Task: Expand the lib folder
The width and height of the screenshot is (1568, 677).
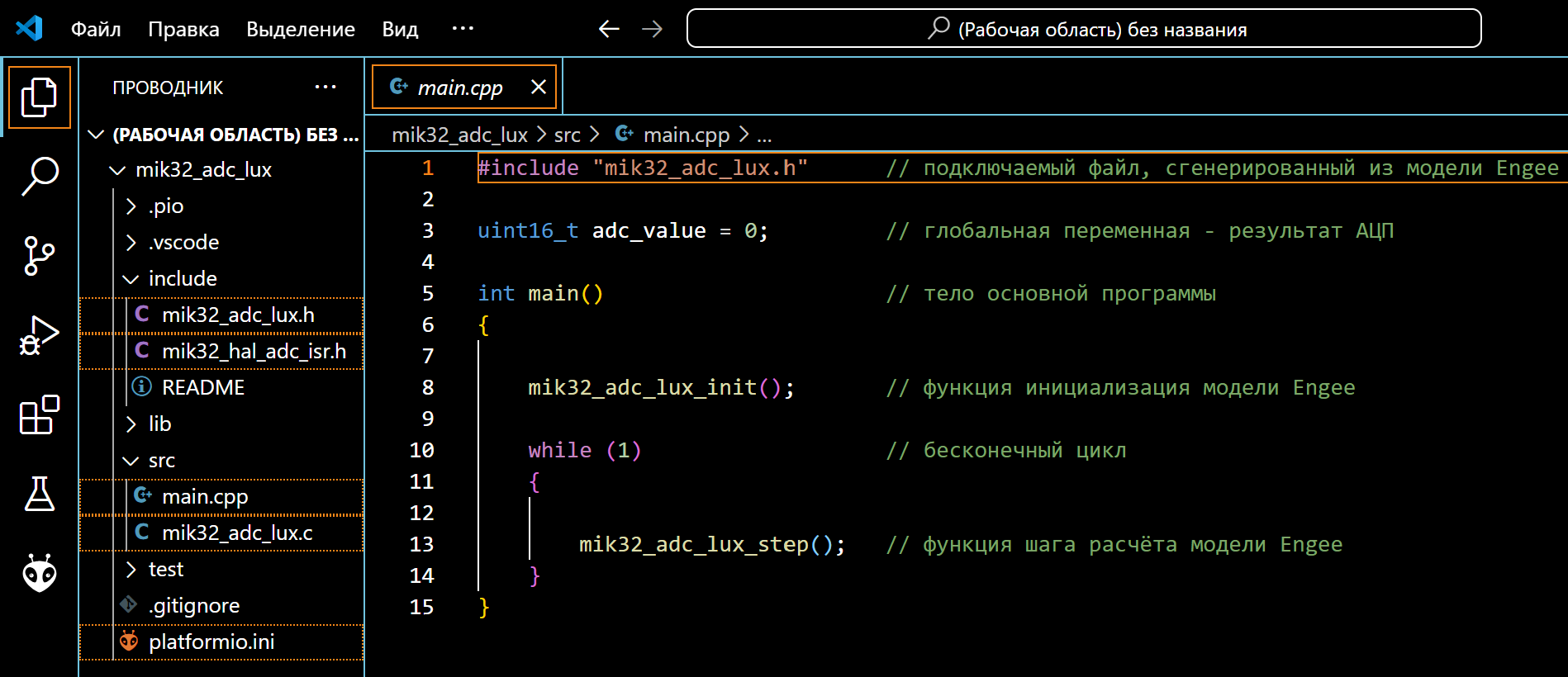Action: (x=159, y=424)
